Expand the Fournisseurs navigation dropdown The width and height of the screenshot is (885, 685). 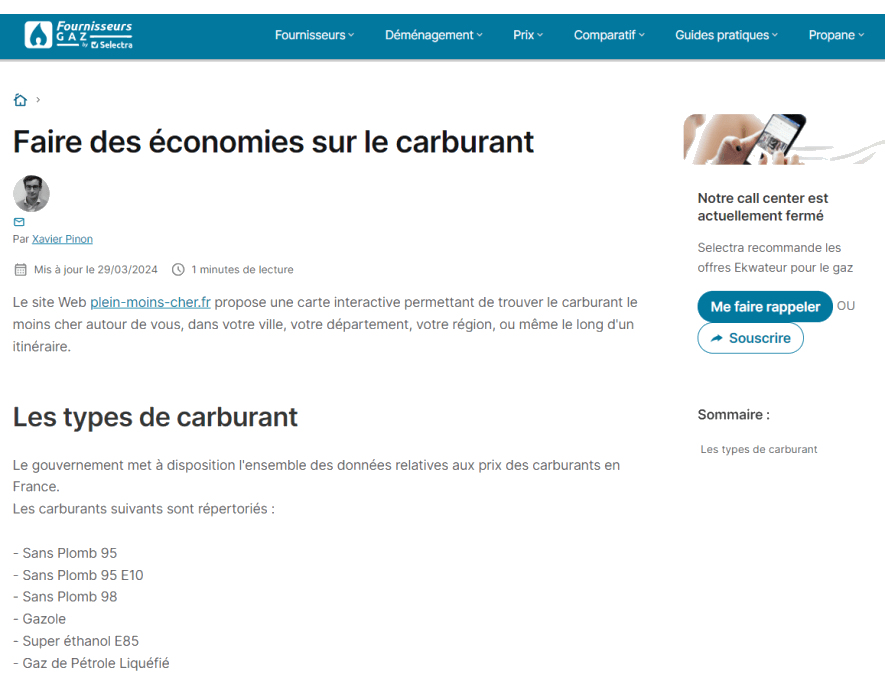(x=314, y=35)
